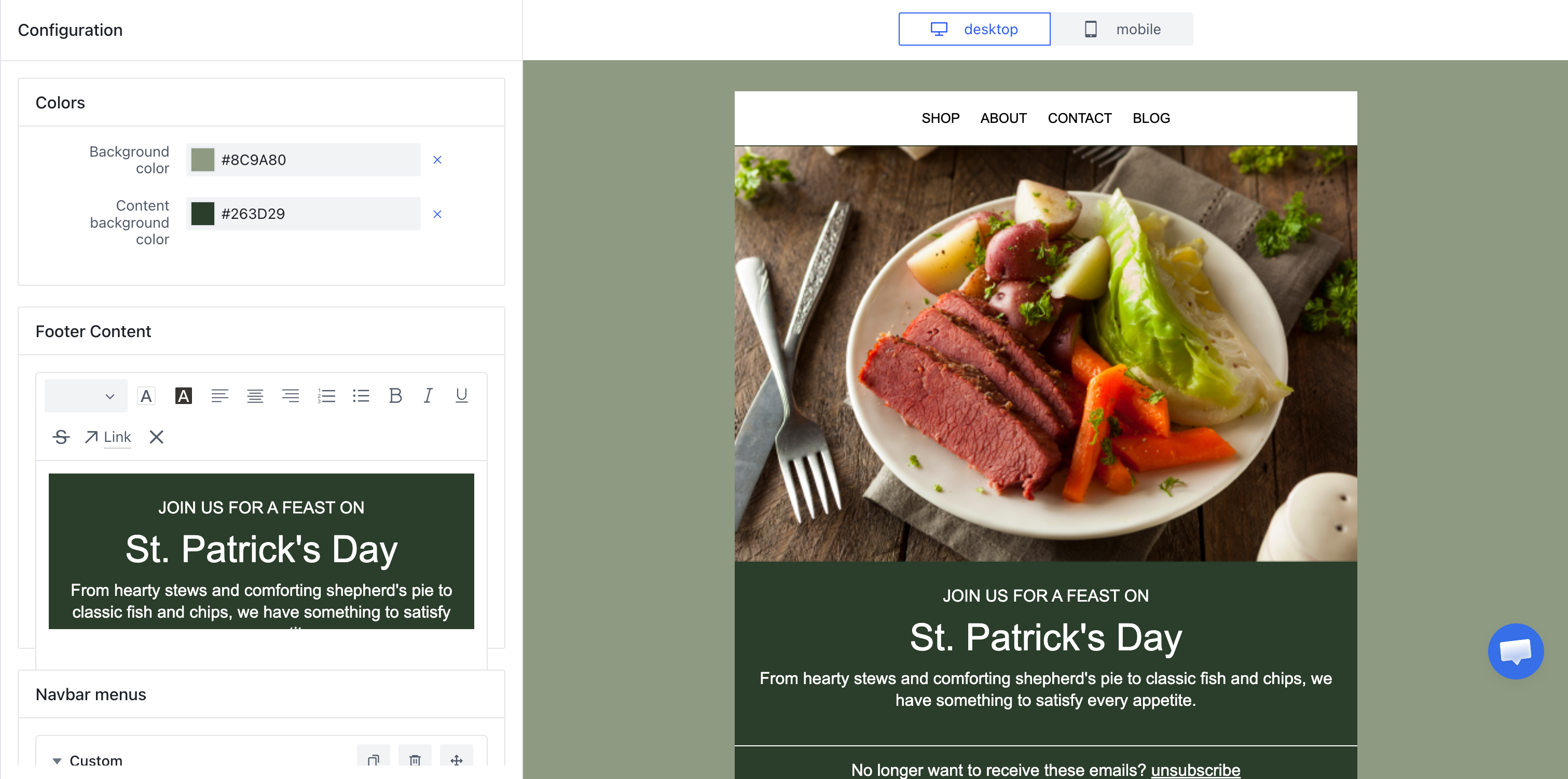Click BLOG in the email navbar
The height and width of the screenshot is (779, 1568).
point(1151,118)
